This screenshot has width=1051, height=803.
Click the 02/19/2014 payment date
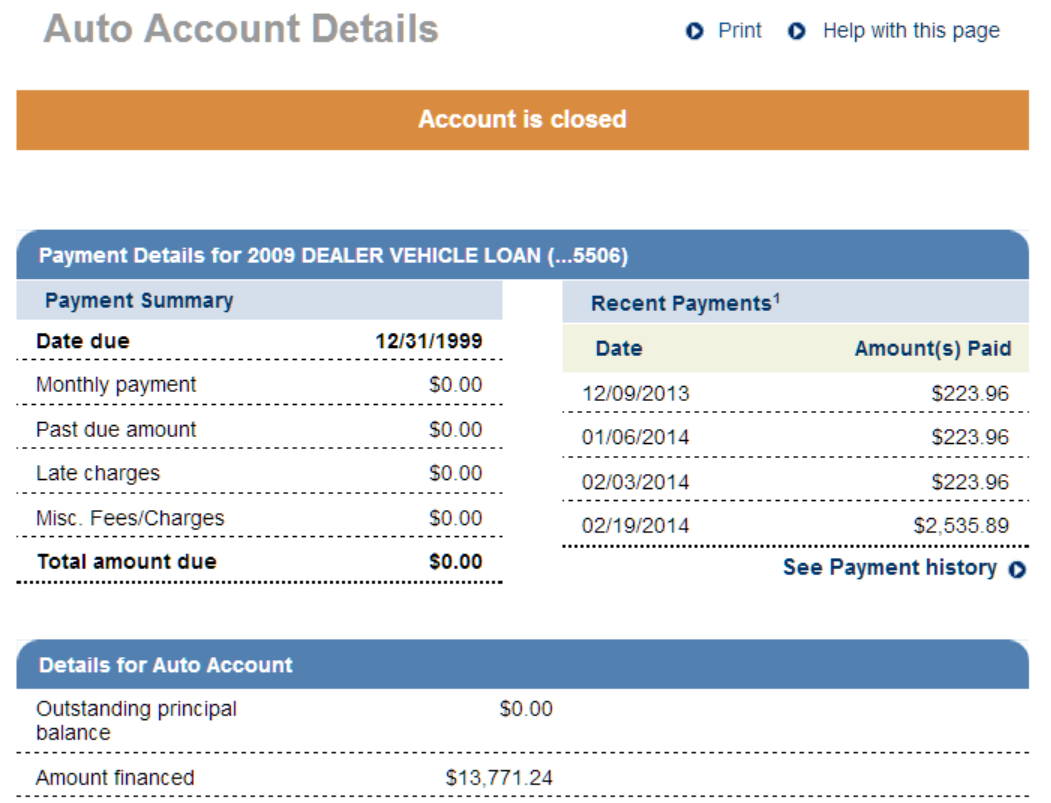pyautogui.click(x=635, y=526)
